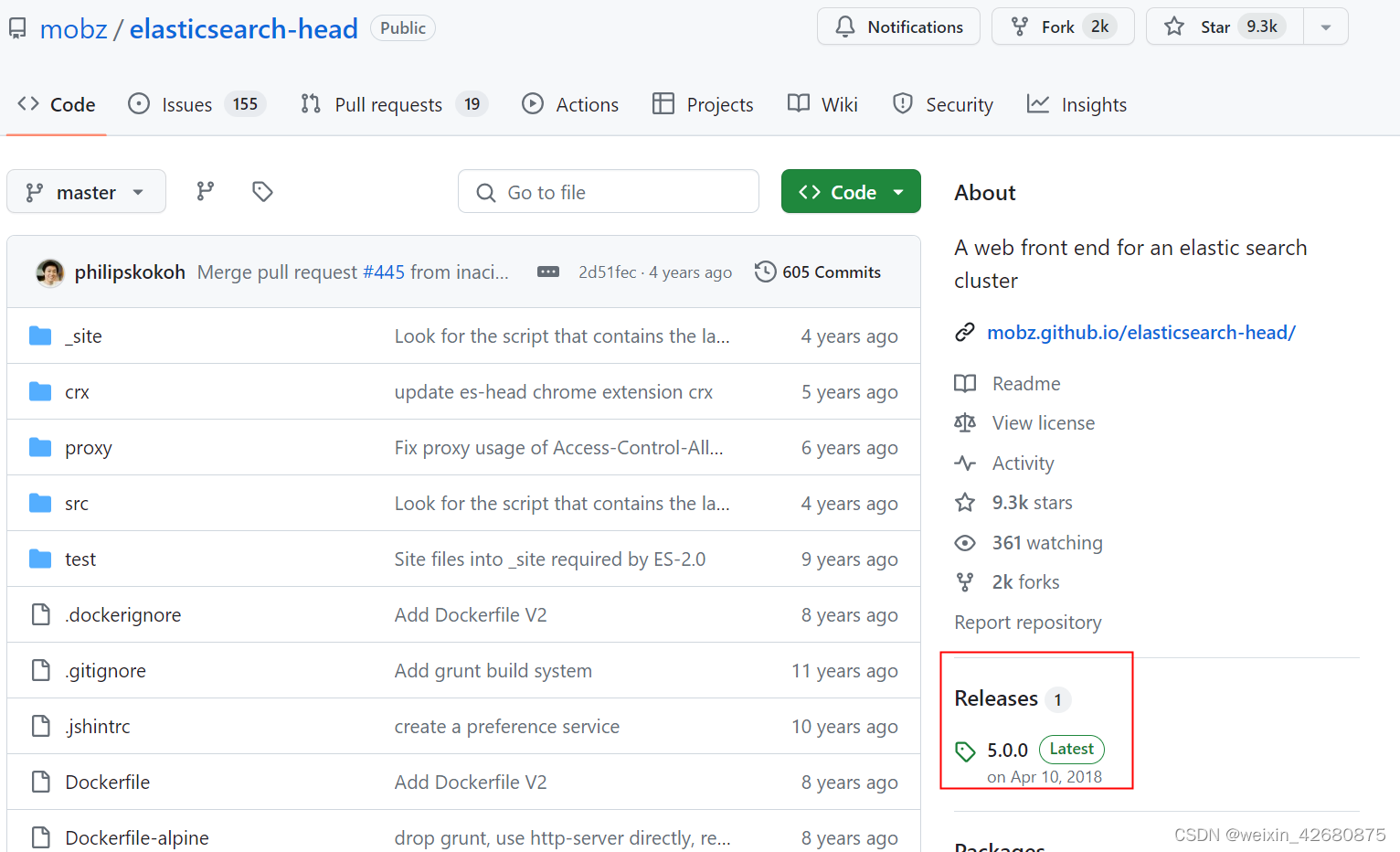The width and height of the screenshot is (1400, 852).
Task: Open the 5.0.0 release
Action: click(x=1008, y=751)
